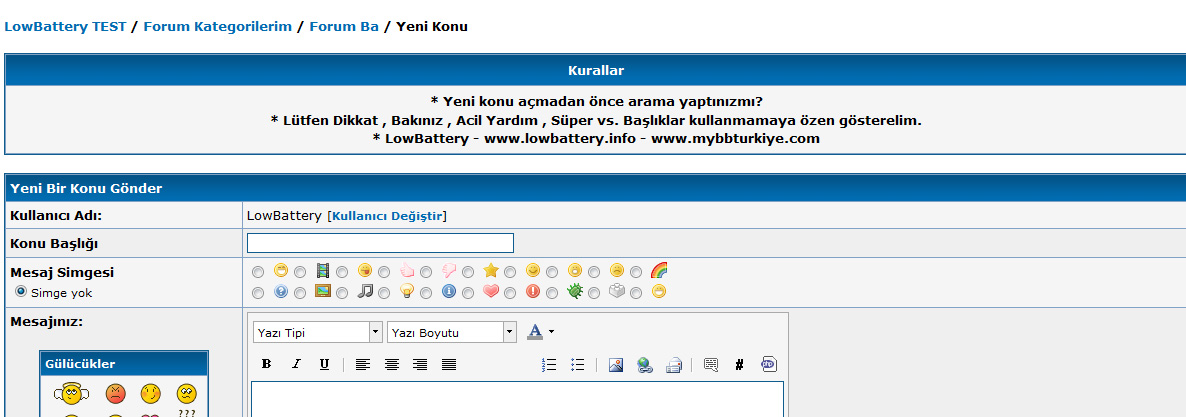Image resolution: width=1186 pixels, height=417 pixels.
Task: Toggle bold formatting in the editor
Action: click(x=266, y=365)
